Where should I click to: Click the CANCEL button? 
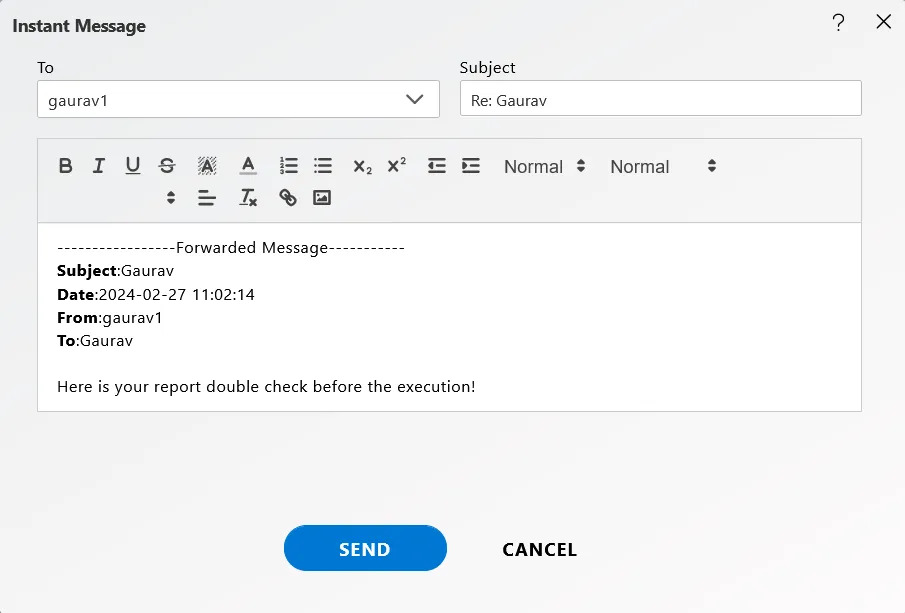click(x=539, y=550)
